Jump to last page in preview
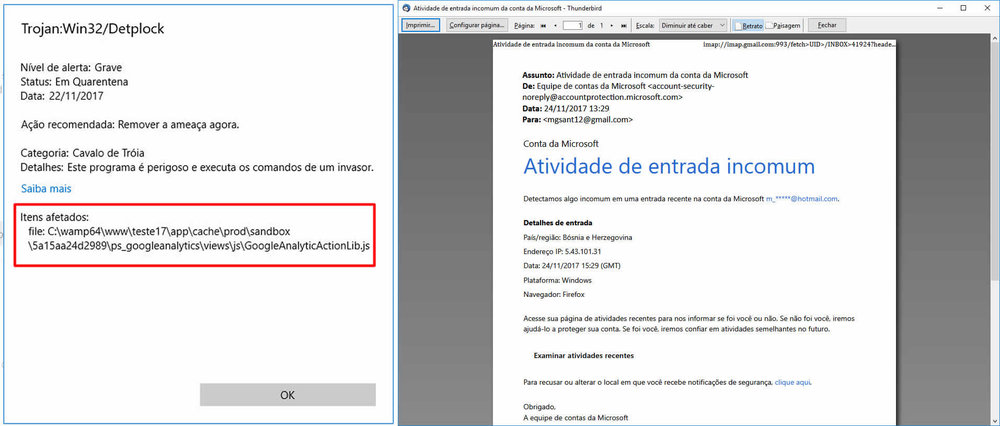1000x426 pixels. tap(624, 26)
